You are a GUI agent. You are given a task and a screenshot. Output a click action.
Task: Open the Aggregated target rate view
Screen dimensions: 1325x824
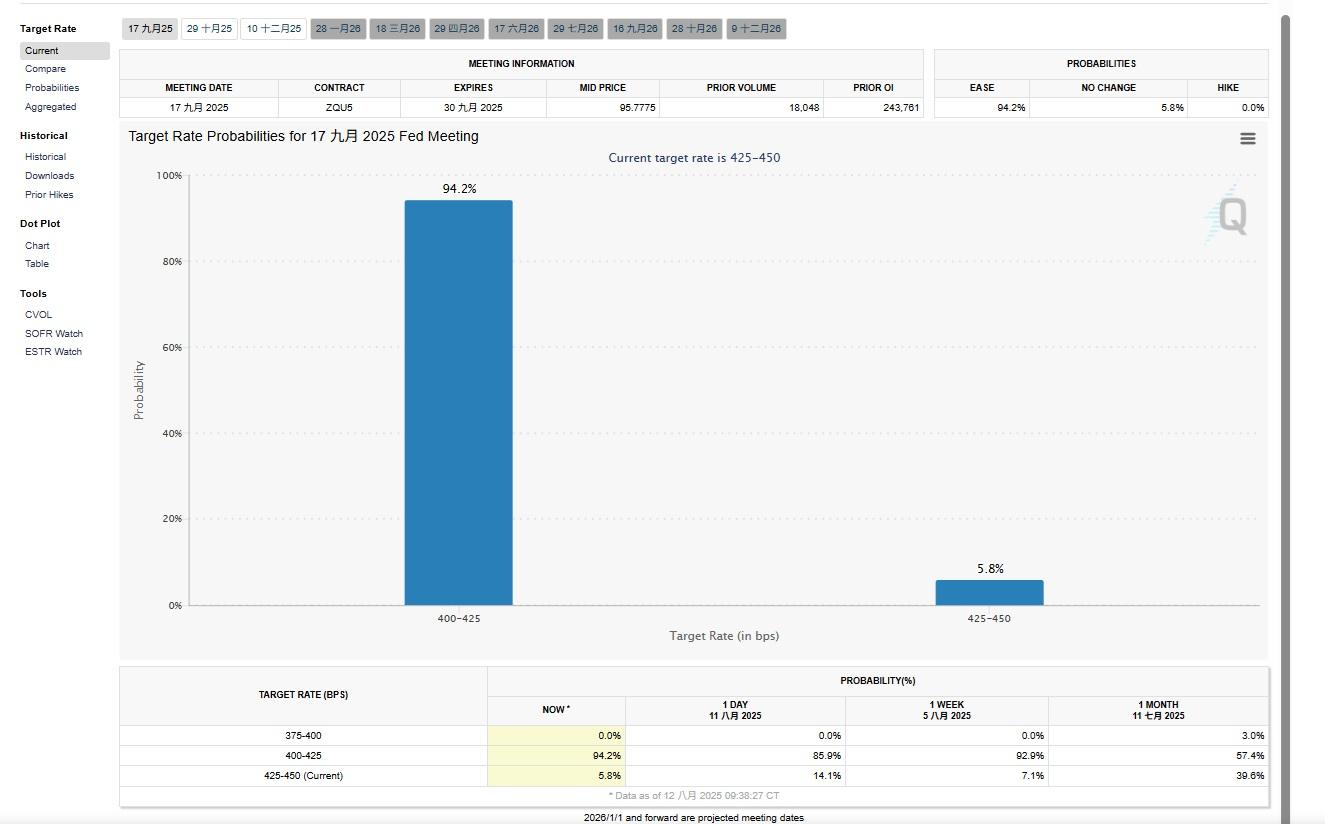50,107
